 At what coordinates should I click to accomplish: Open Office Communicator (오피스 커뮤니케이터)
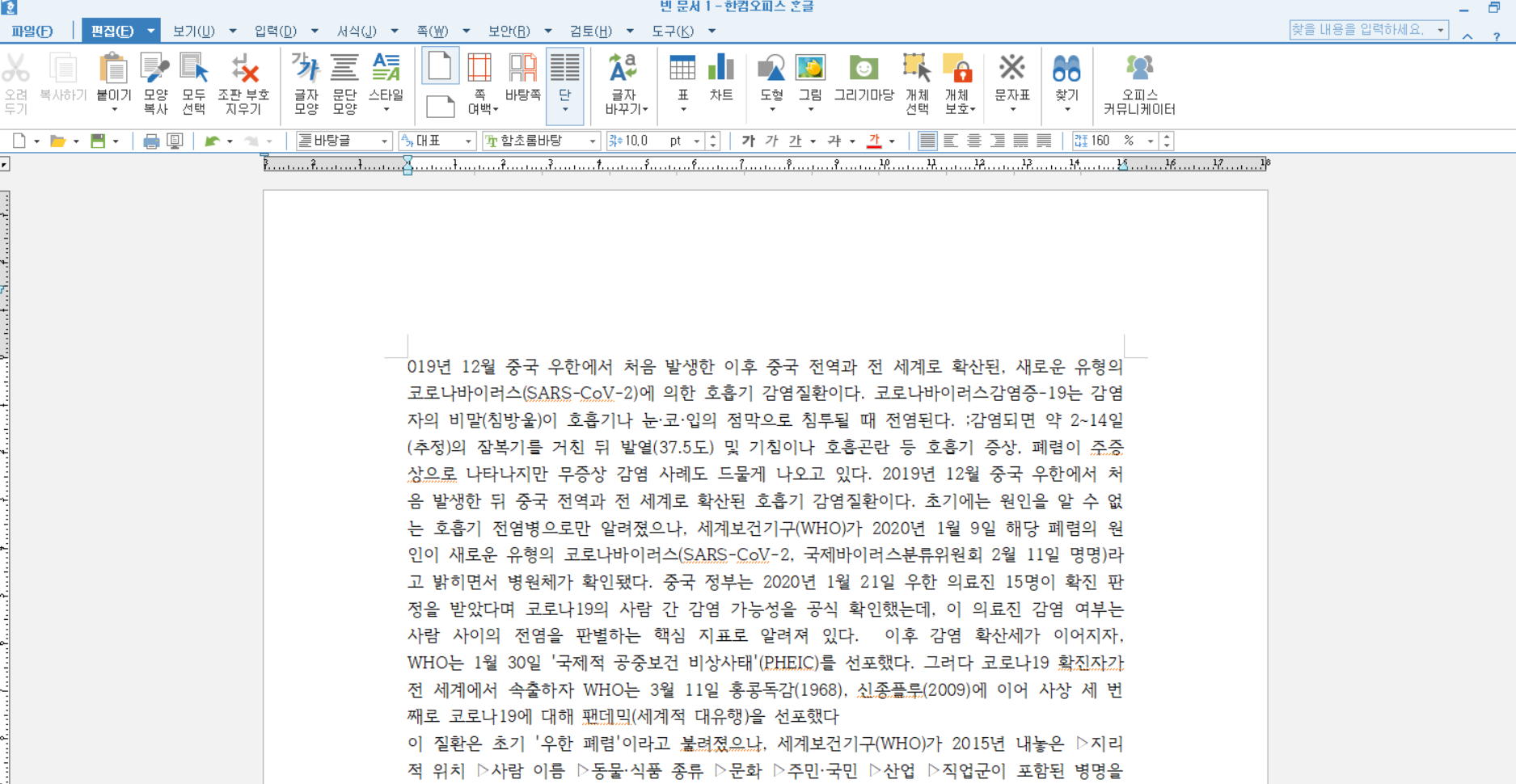[1139, 83]
